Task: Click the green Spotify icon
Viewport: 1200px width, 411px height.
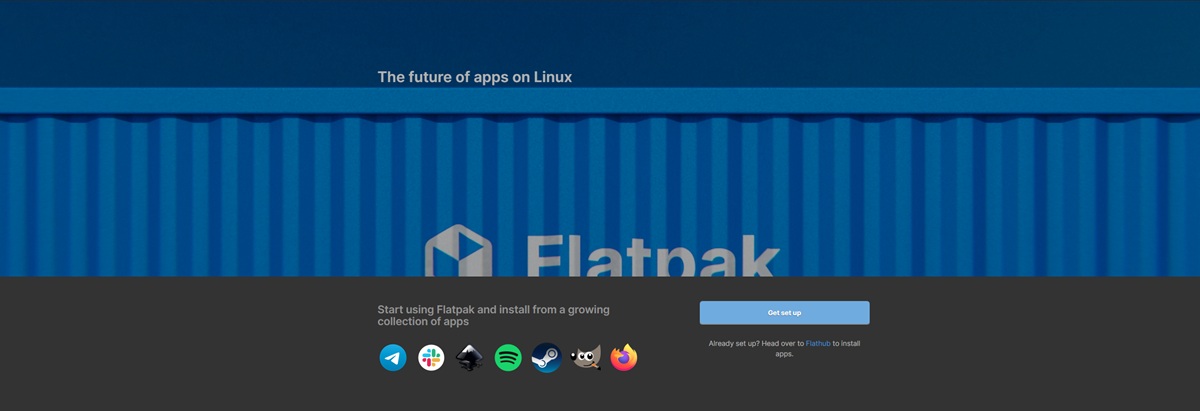Action: coord(508,358)
